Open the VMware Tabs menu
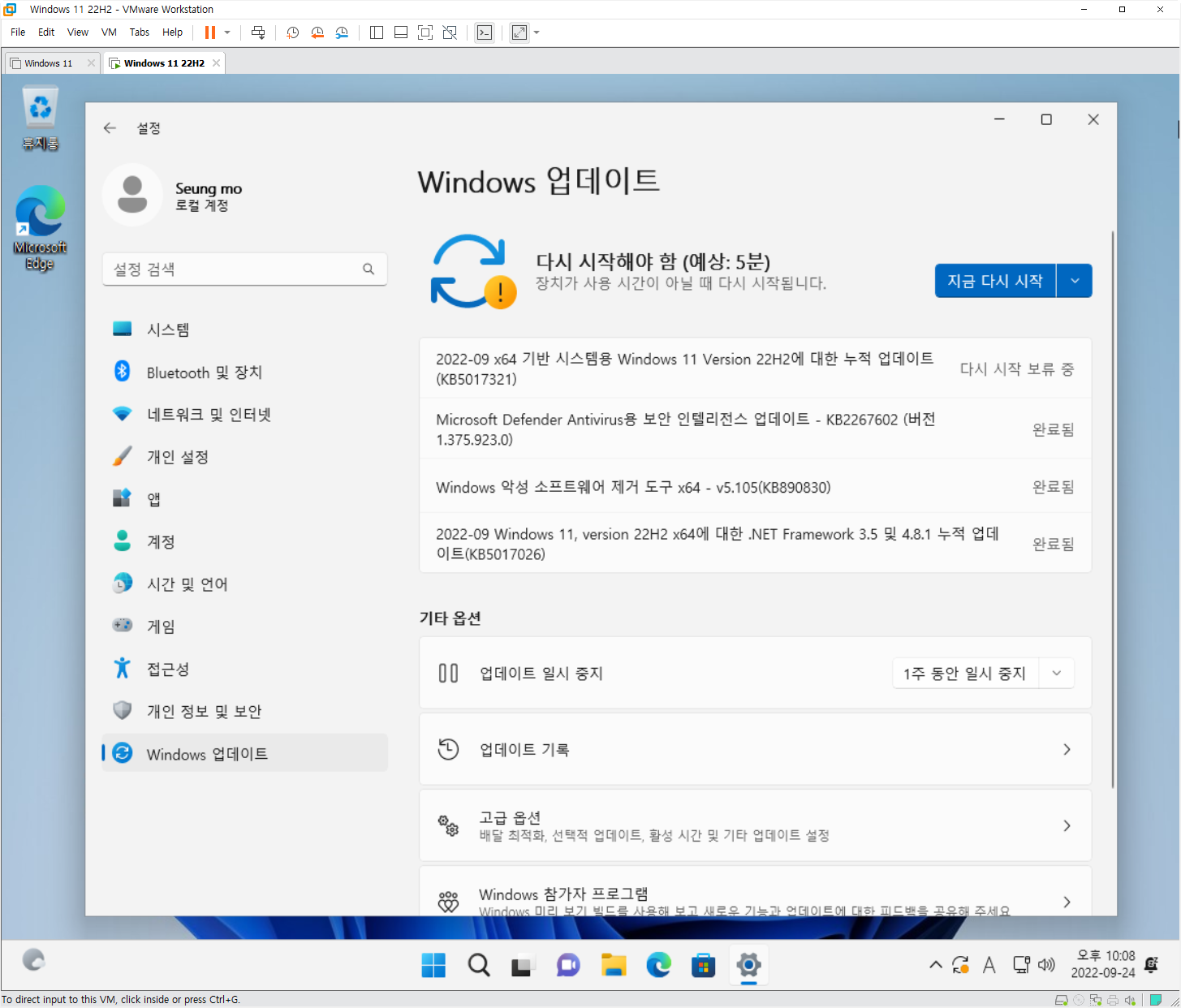1181x1008 pixels. click(x=140, y=32)
